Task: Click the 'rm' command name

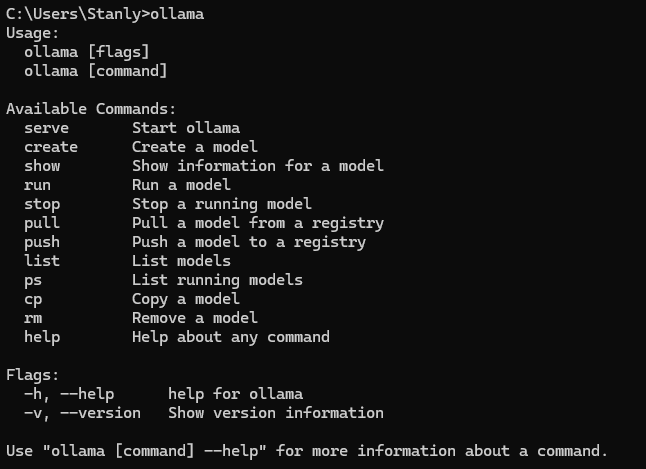Action: click(33, 318)
